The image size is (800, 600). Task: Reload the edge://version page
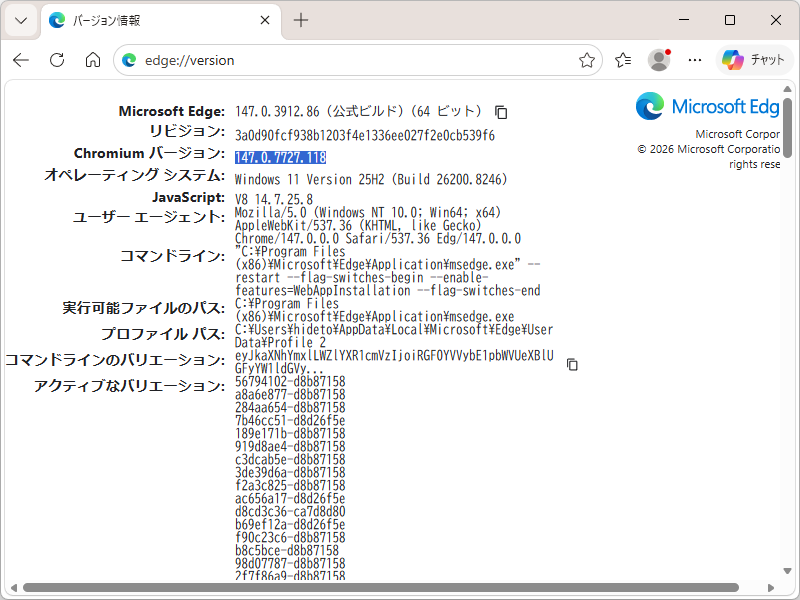tap(56, 60)
